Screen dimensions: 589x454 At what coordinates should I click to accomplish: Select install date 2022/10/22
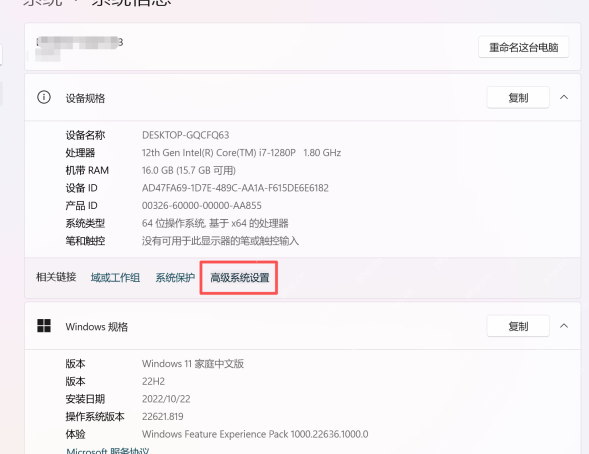click(x=166, y=399)
